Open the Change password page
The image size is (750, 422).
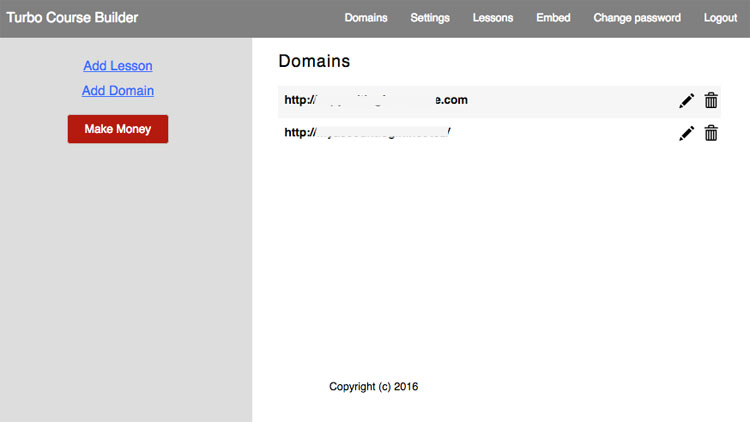point(637,18)
